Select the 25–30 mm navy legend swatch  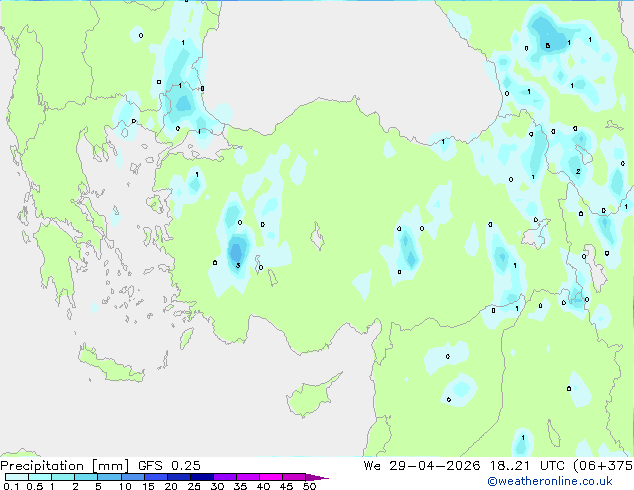click(202, 477)
